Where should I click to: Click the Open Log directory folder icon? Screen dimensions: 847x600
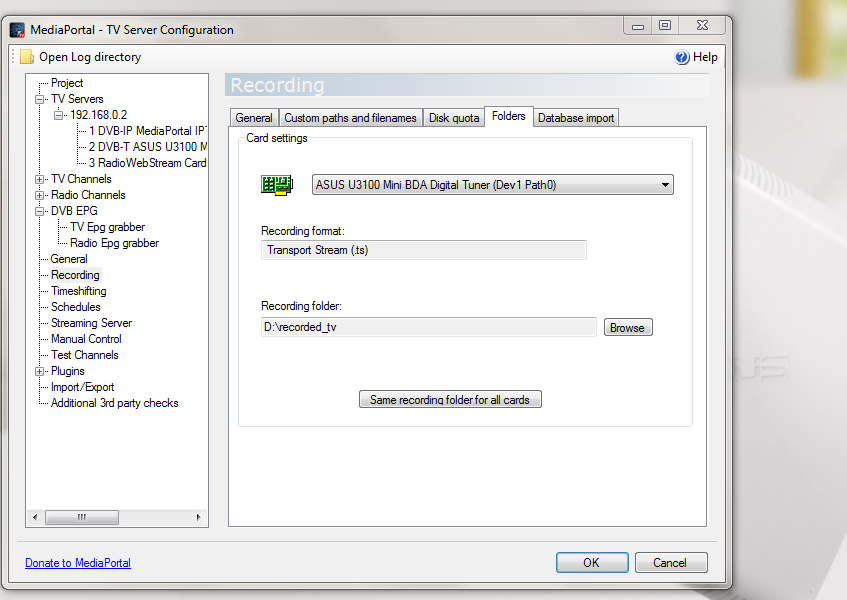pyautogui.click(x=27, y=57)
